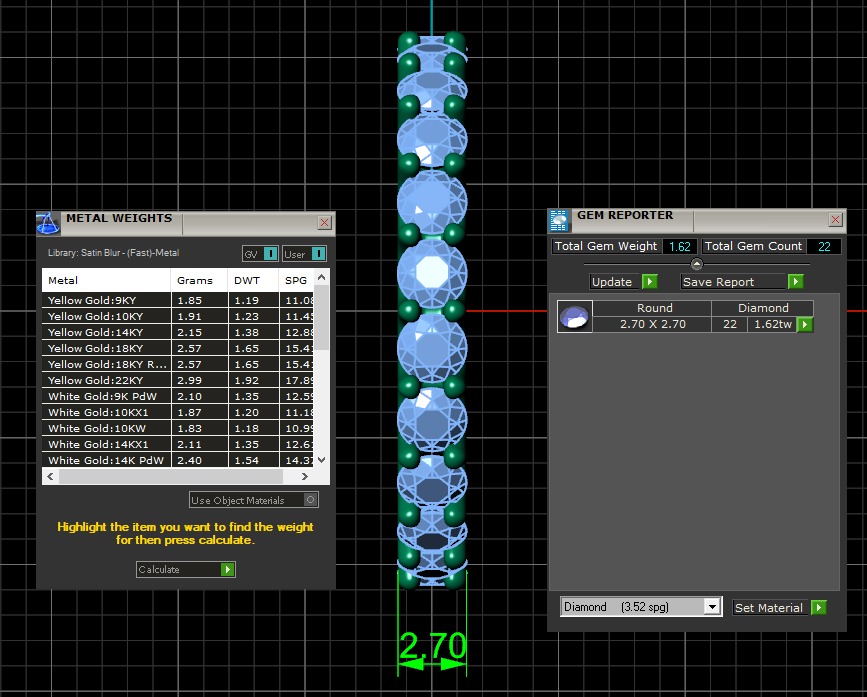The image size is (867, 697).
Task: Click the metal table vertical scrollbar thumb
Action: 322,317
